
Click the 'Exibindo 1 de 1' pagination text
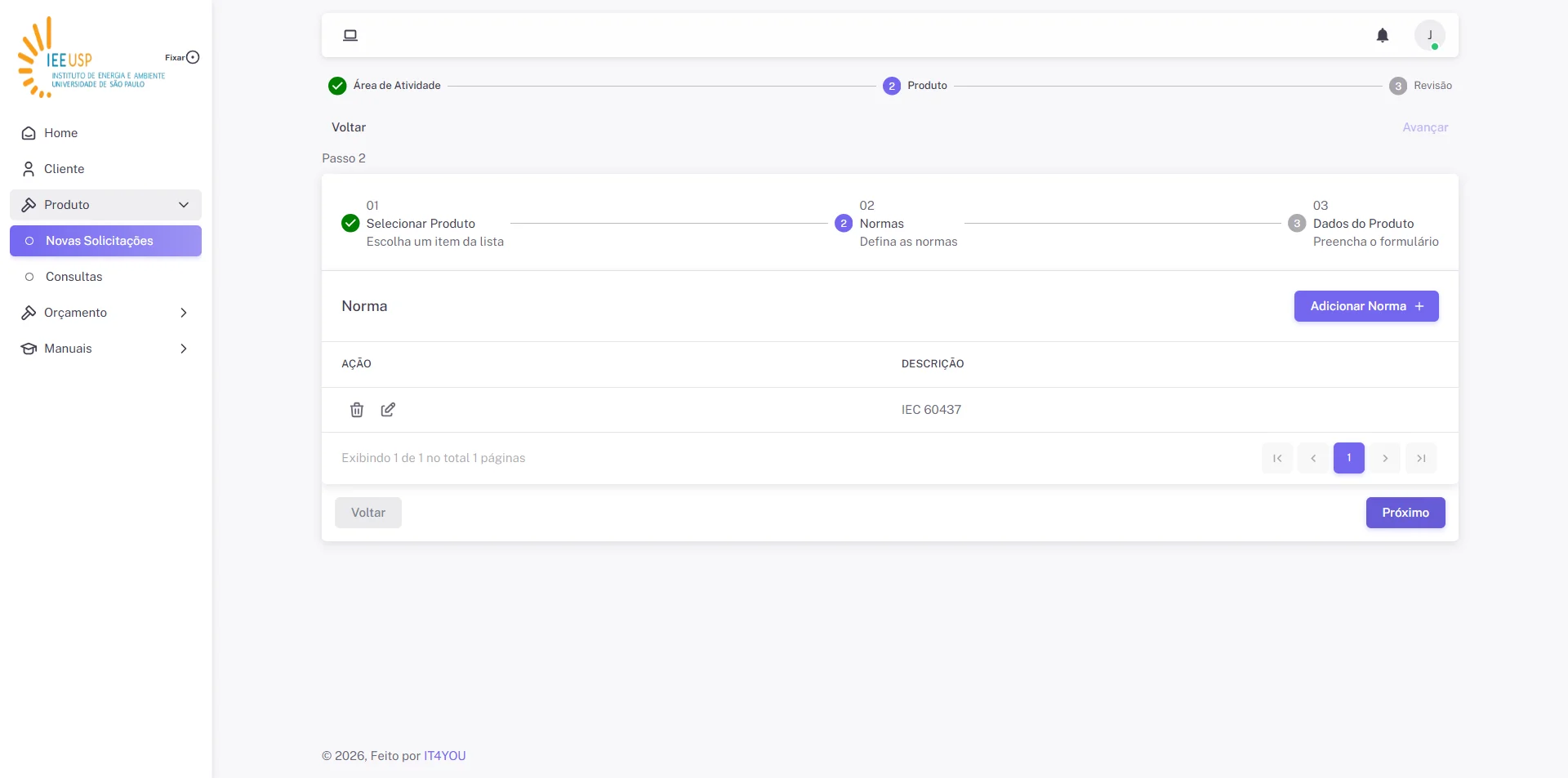point(434,458)
